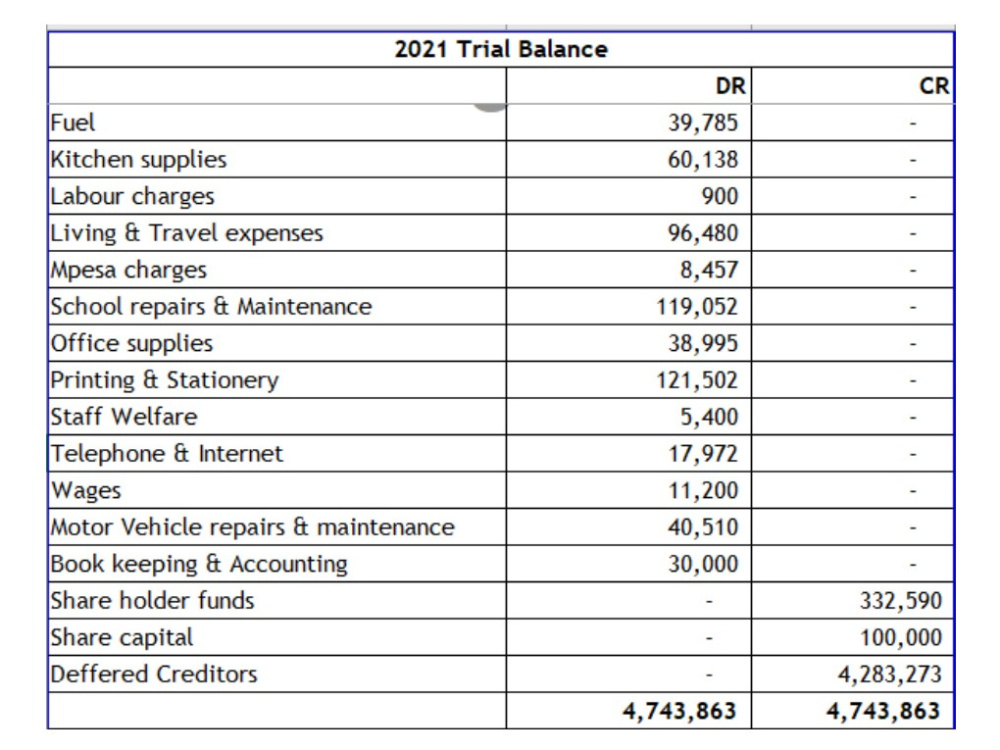Select 'School repairs & Maintenance' label
The width and height of the screenshot is (1000, 750).
pos(211,307)
